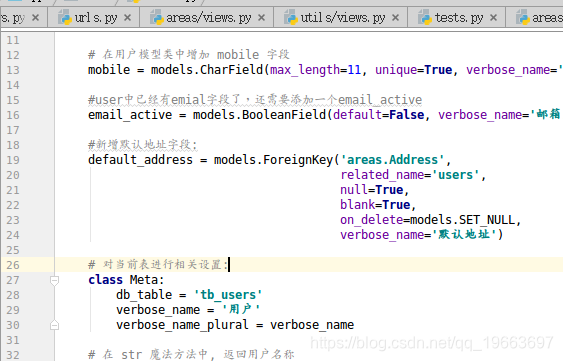Place cursor on 'mobile' variable at line 13
Viewport: 563px width, 361px height.
click(109, 70)
